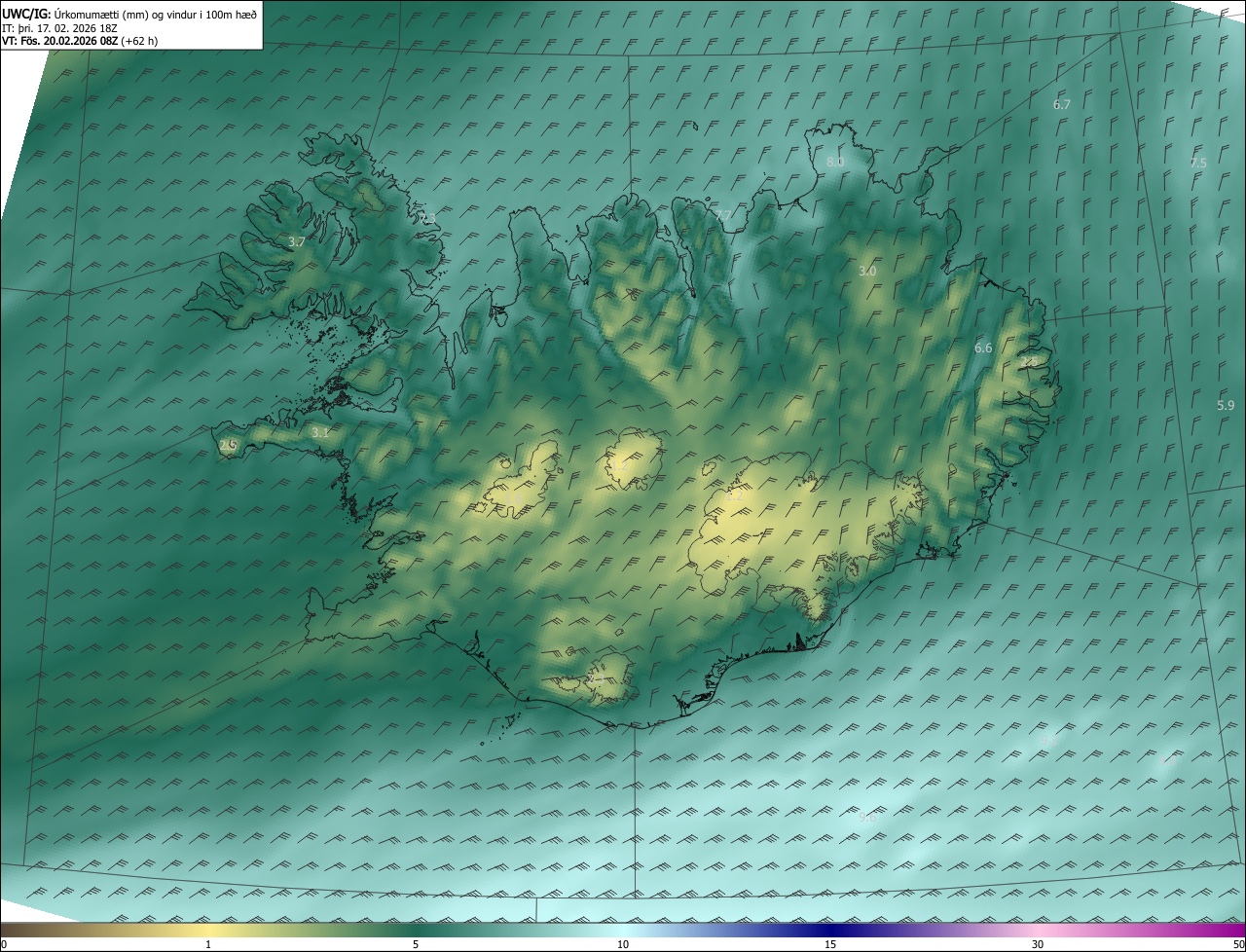Click the map value 8.0
1246x952 pixels.
click(x=835, y=163)
